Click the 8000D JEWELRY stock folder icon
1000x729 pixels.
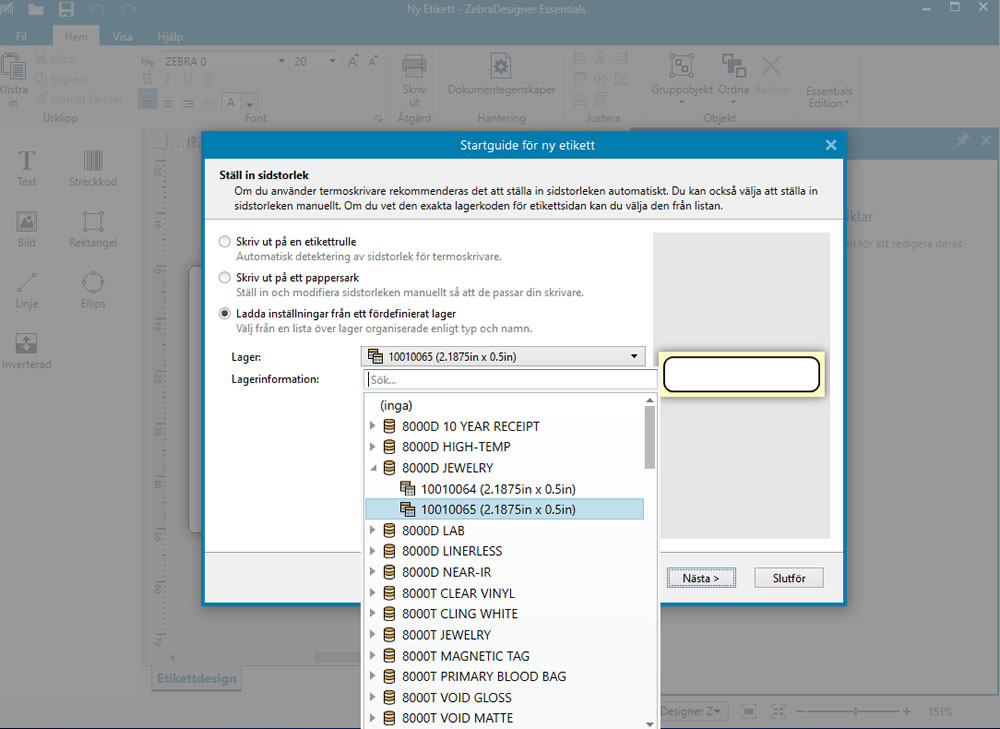tap(389, 468)
